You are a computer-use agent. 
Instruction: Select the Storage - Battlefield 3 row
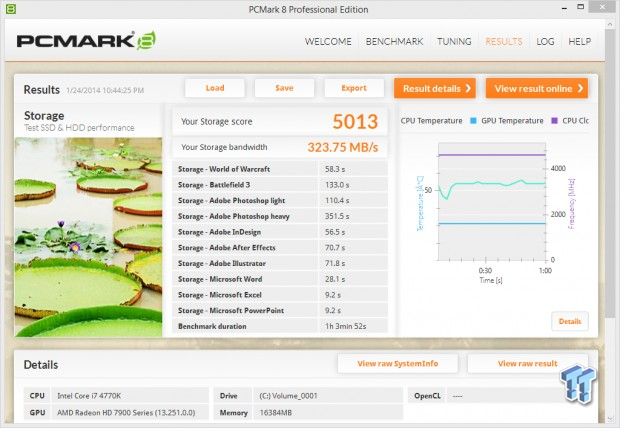280,185
